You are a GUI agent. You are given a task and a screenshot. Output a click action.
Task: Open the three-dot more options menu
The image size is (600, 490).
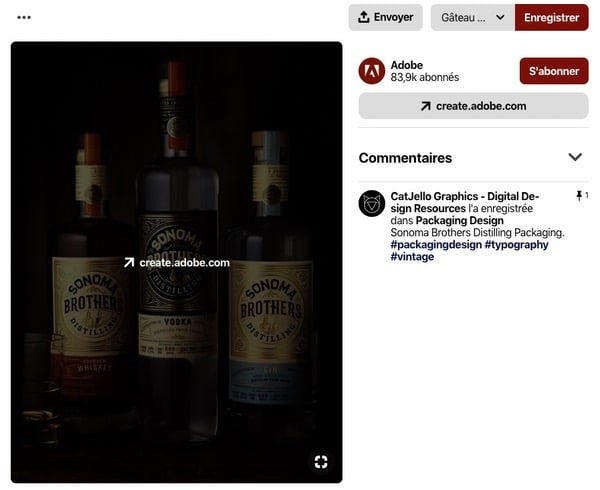coord(24,18)
